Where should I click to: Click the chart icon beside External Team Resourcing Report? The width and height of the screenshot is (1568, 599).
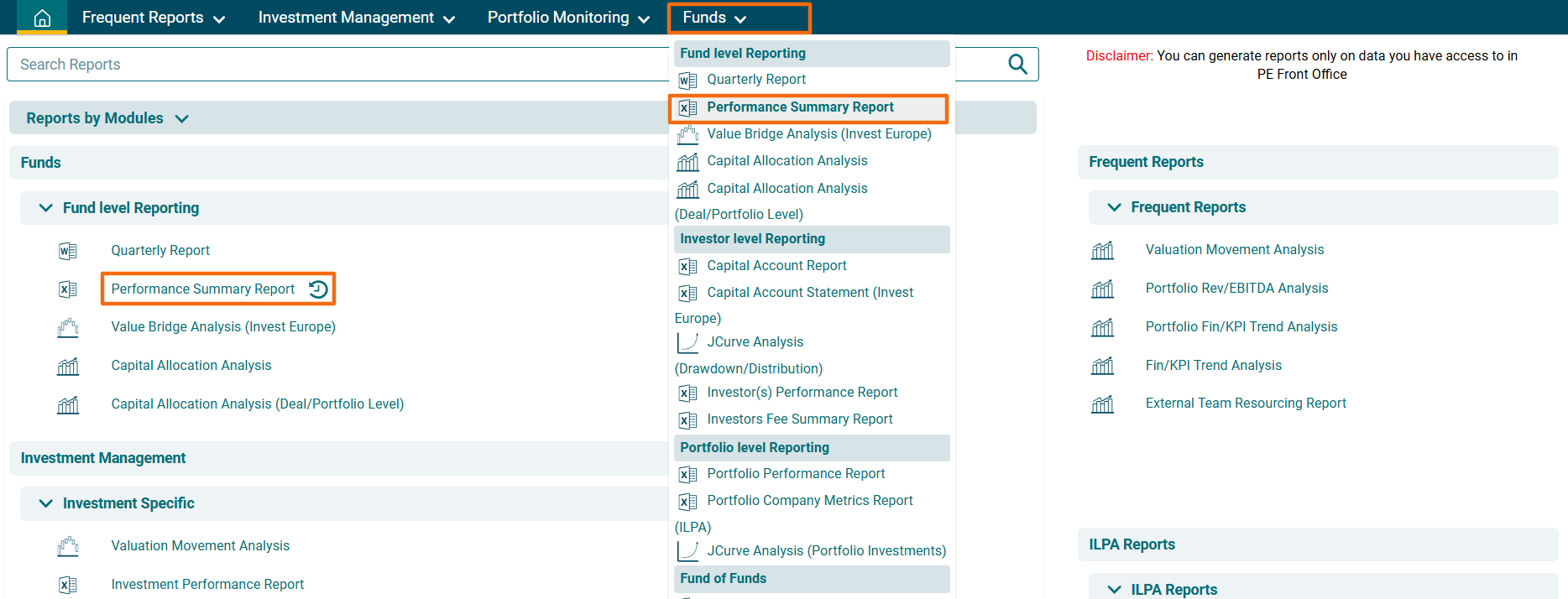tap(1102, 404)
